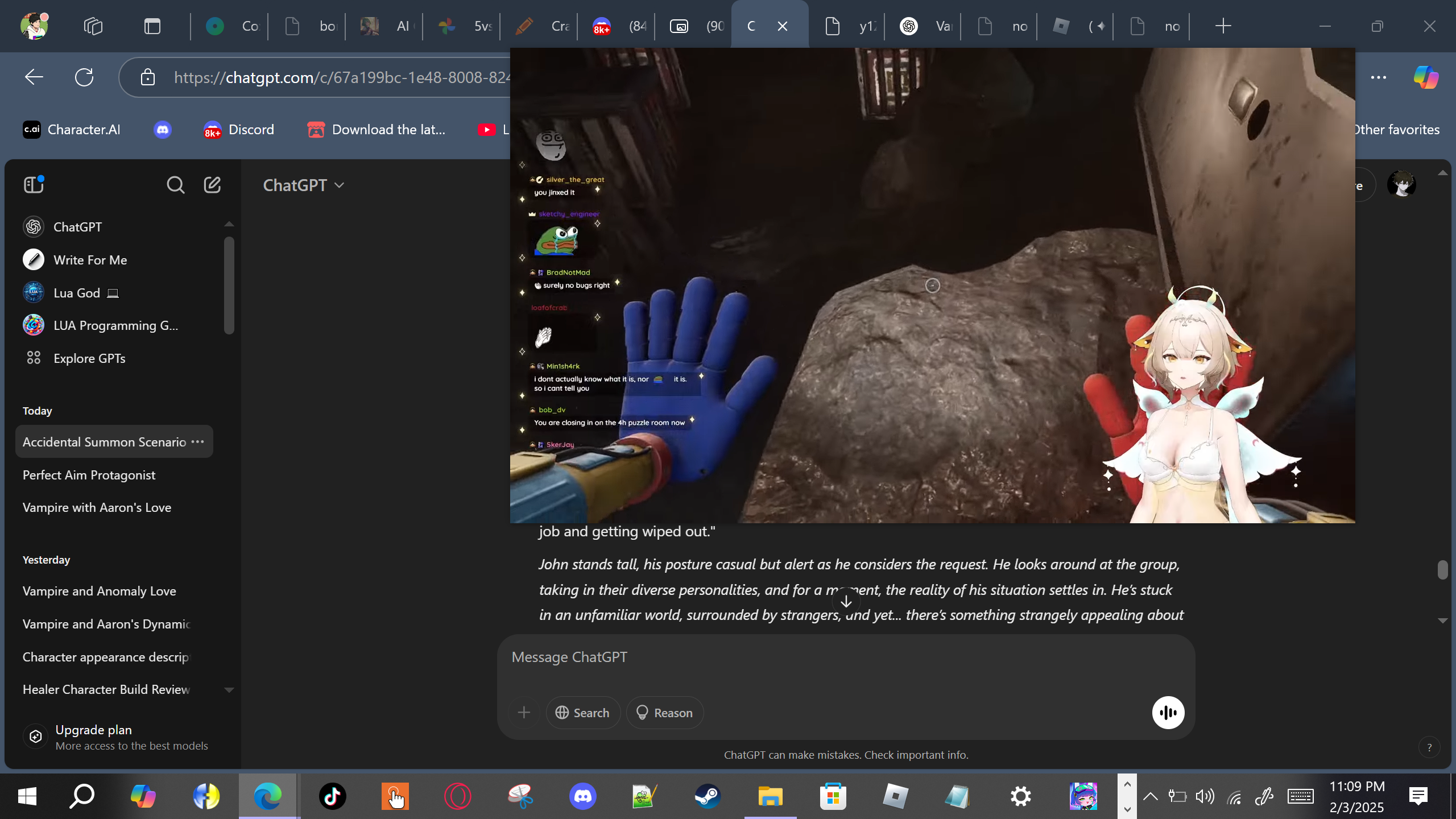Screen dimensions: 1456x819
Task: Click the browser address bar URL
Action: [341, 77]
